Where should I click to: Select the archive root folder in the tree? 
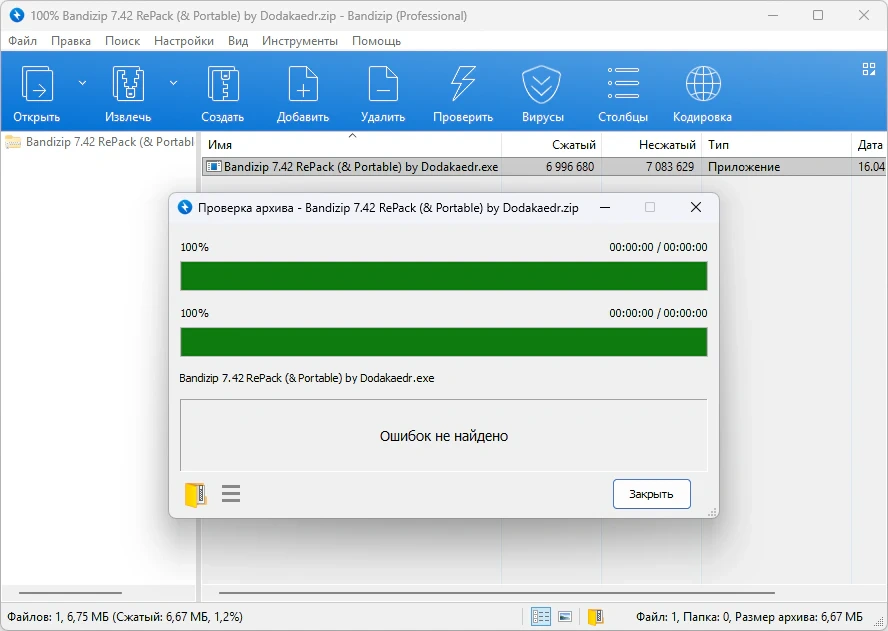(x=100, y=142)
